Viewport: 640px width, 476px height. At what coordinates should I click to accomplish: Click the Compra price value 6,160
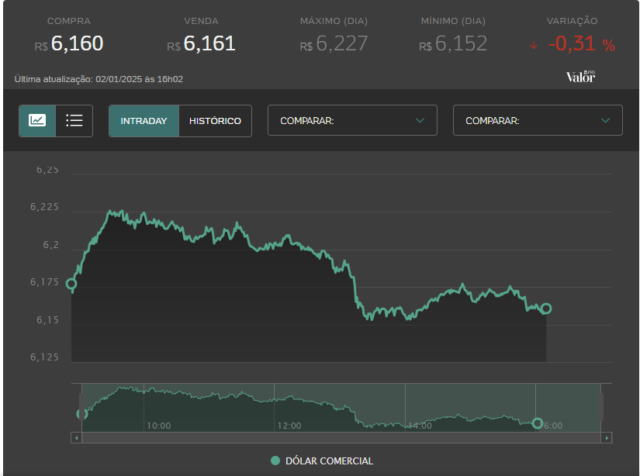tap(77, 44)
